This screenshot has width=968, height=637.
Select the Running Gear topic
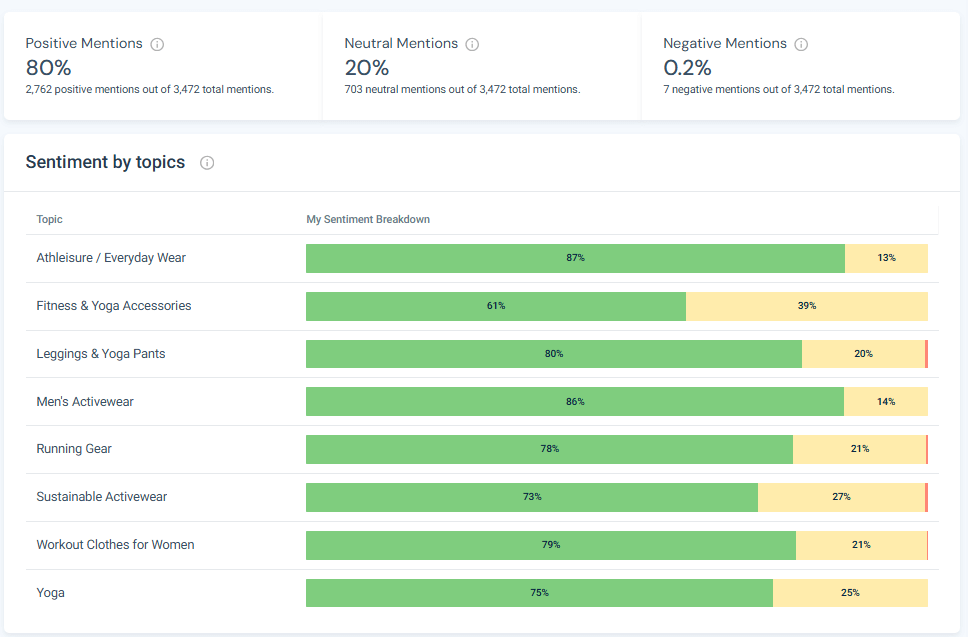tap(73, 449)
